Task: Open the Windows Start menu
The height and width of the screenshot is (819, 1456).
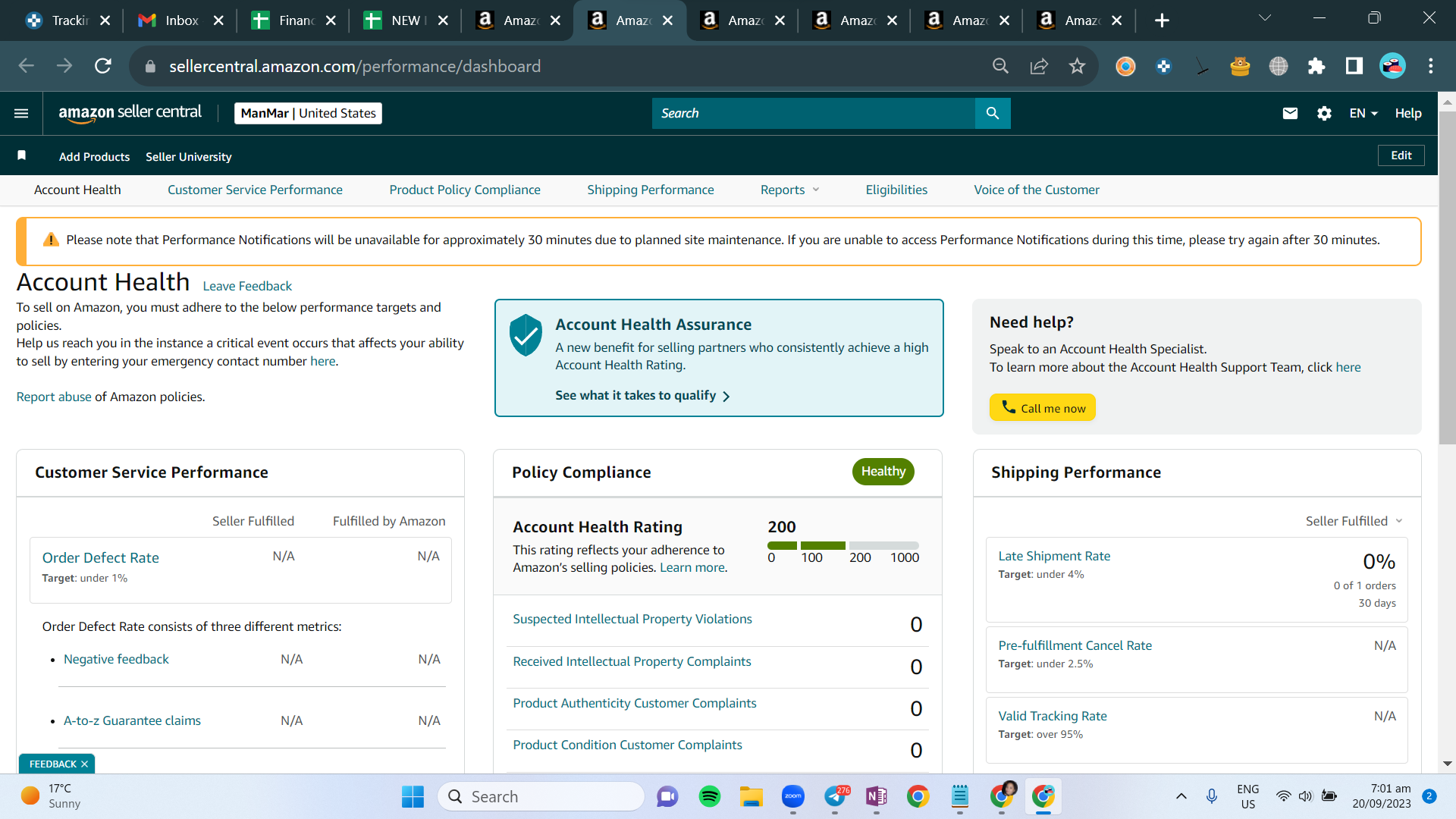Action: (413, 796)
